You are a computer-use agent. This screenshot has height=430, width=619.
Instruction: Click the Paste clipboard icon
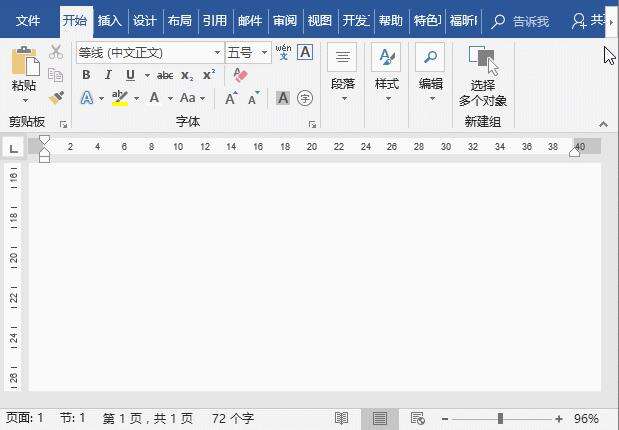pyautogui.click(x=25, y=60)
